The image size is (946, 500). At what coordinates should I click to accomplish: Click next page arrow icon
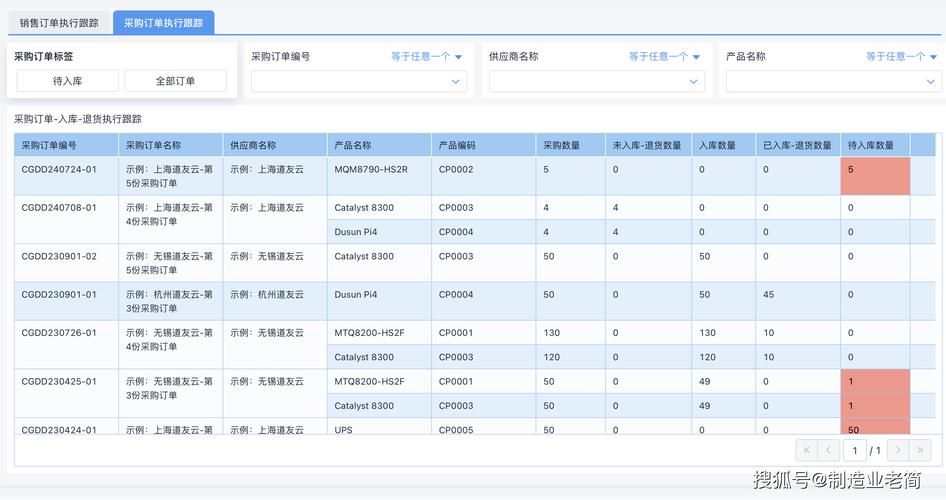pos(898,450)
